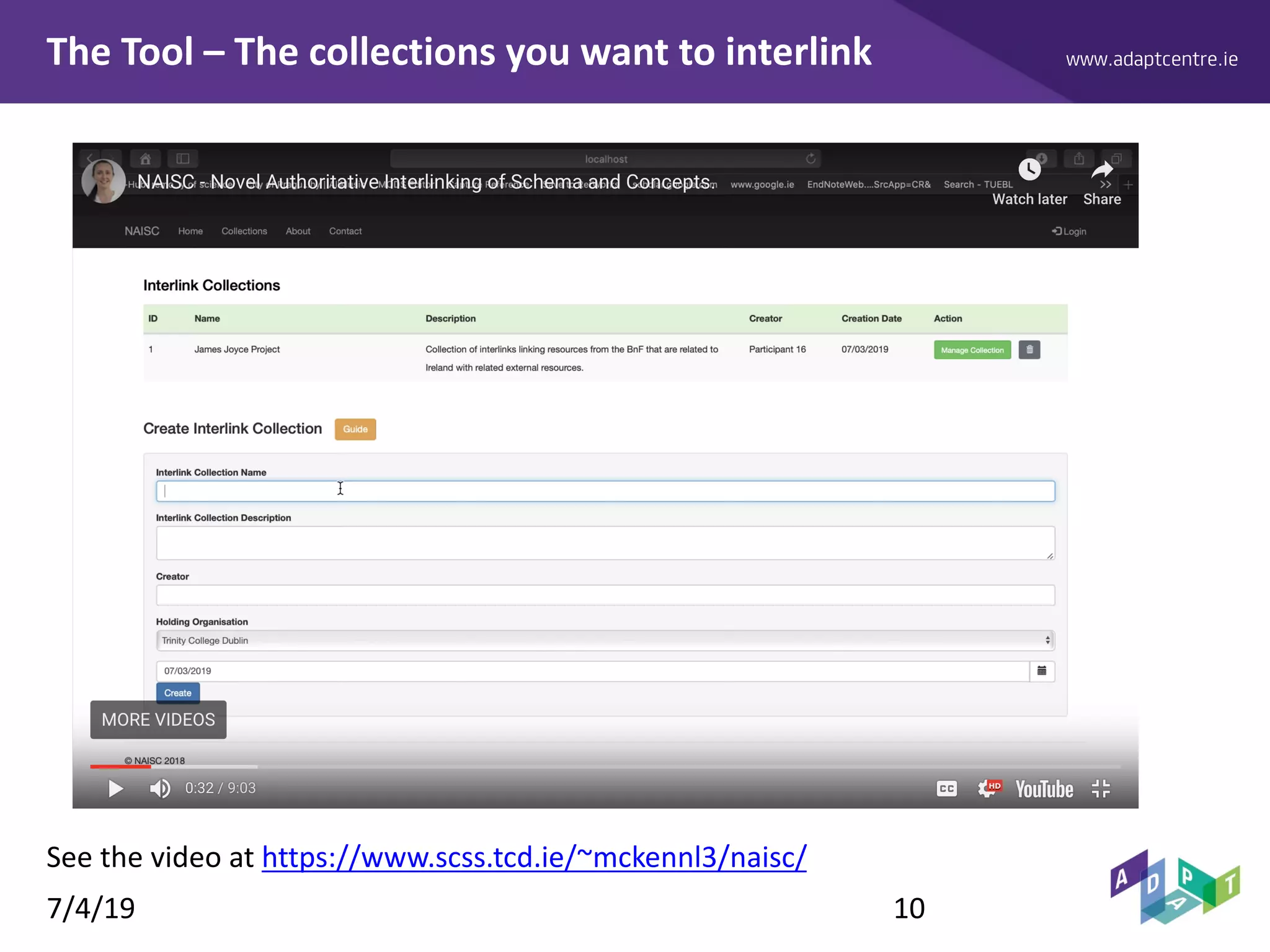The width and height of the screenshot is (1270, 952).
Task: Click the Share arrow icon
Action: (1102, 169)
